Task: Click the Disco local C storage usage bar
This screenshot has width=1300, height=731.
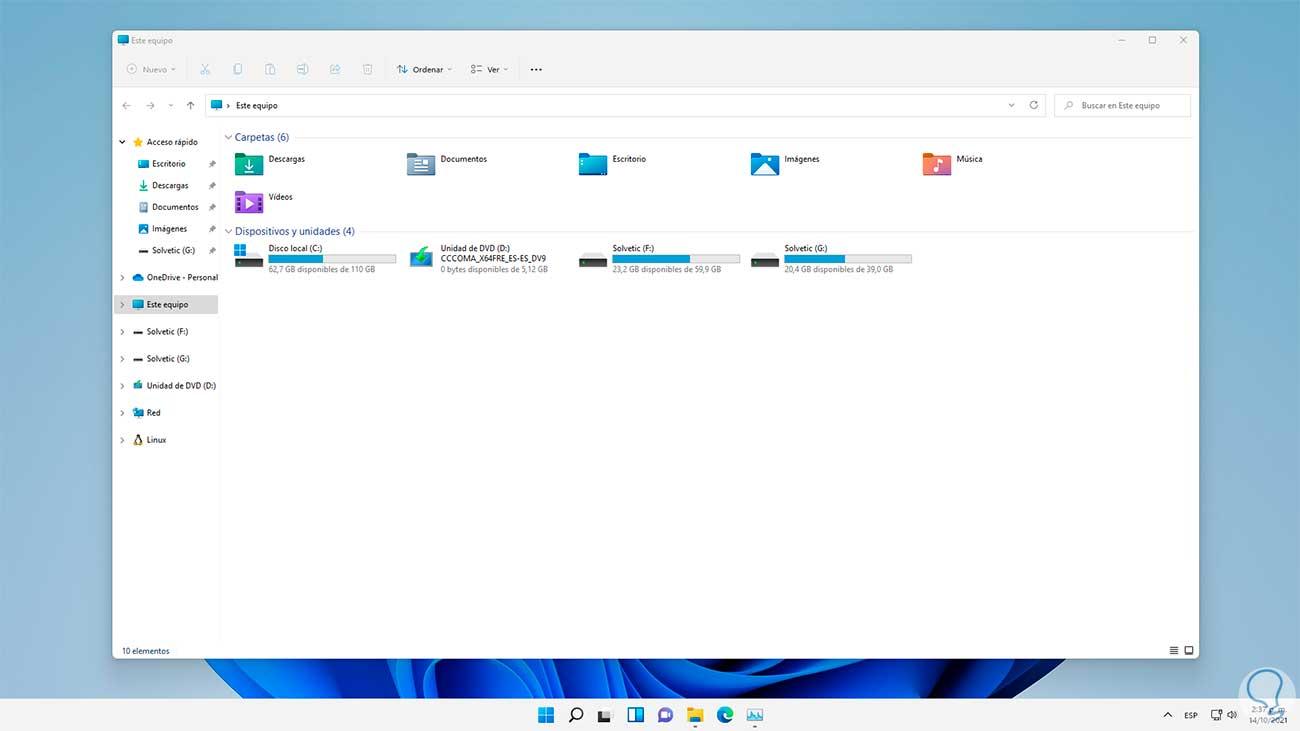Action: pyautogui.click(x=331, y=258)
